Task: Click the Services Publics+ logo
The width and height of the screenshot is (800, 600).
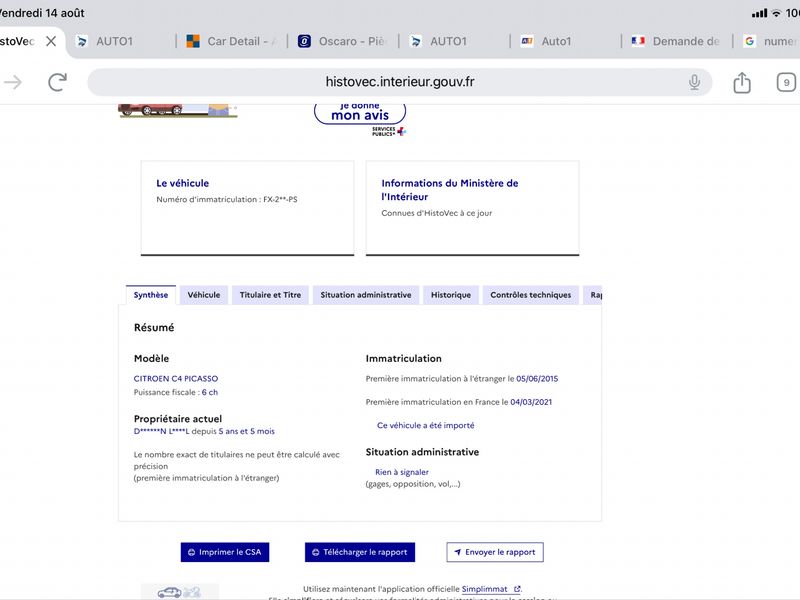Action: (x=388, y=131)
